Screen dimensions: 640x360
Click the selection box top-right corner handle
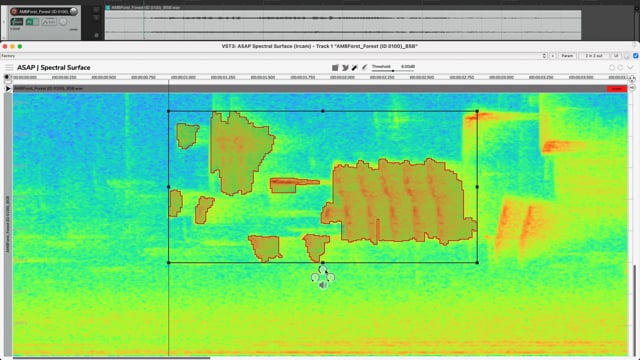pos(477,111)
